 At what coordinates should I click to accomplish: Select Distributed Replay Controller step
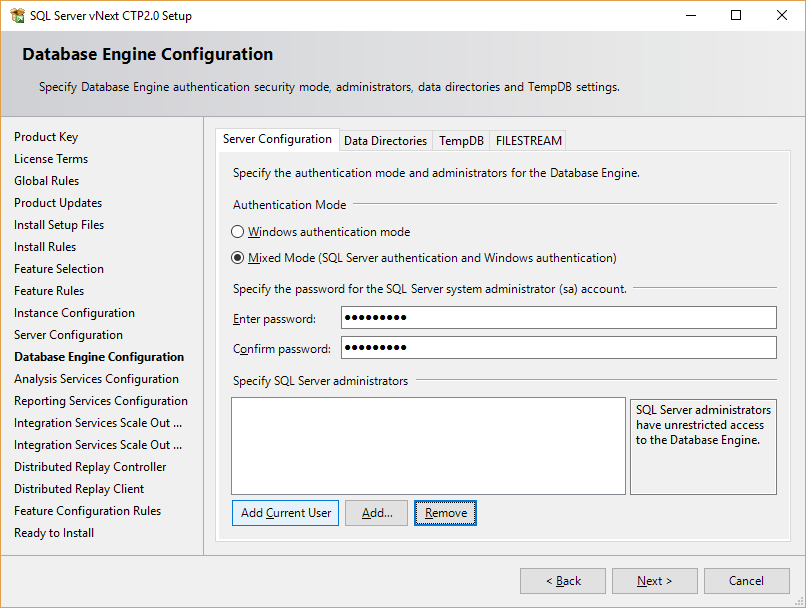tap(90, 467)
